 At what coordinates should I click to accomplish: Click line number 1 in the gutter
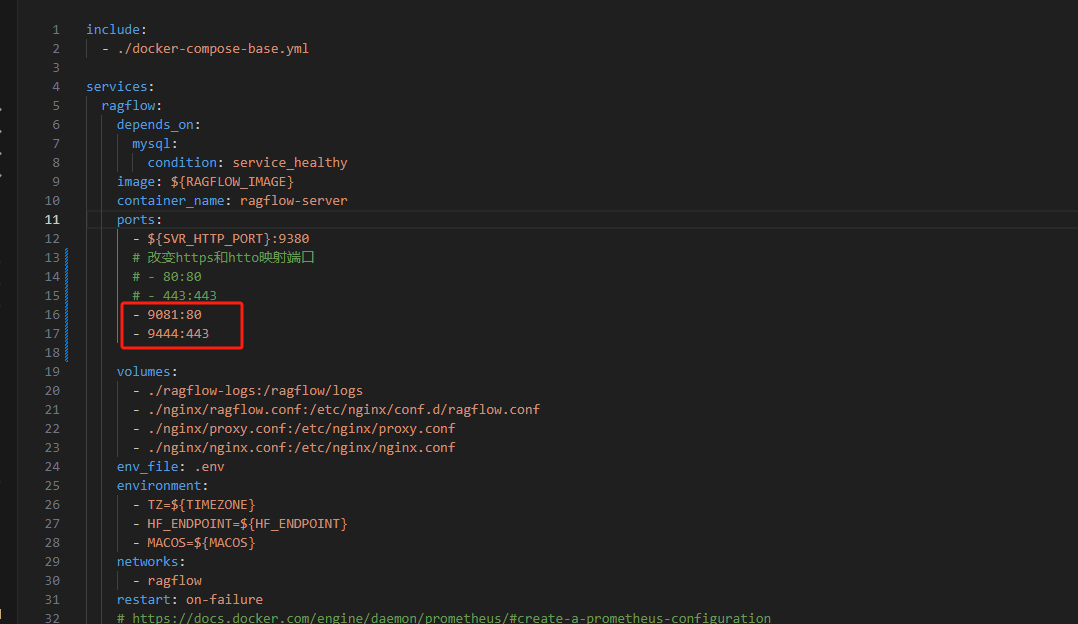56,29
